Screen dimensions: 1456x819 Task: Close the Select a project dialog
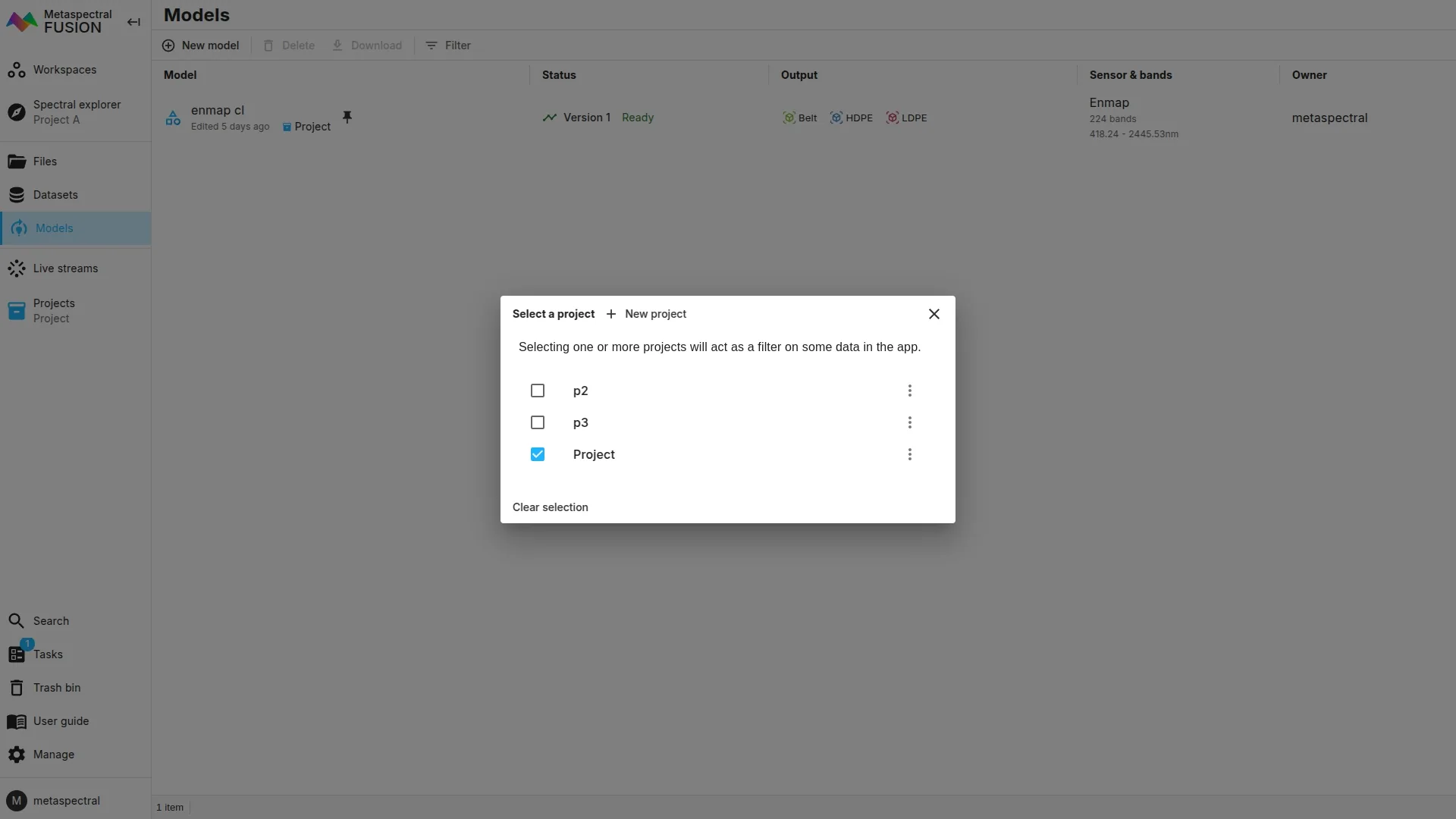(934, 314)
